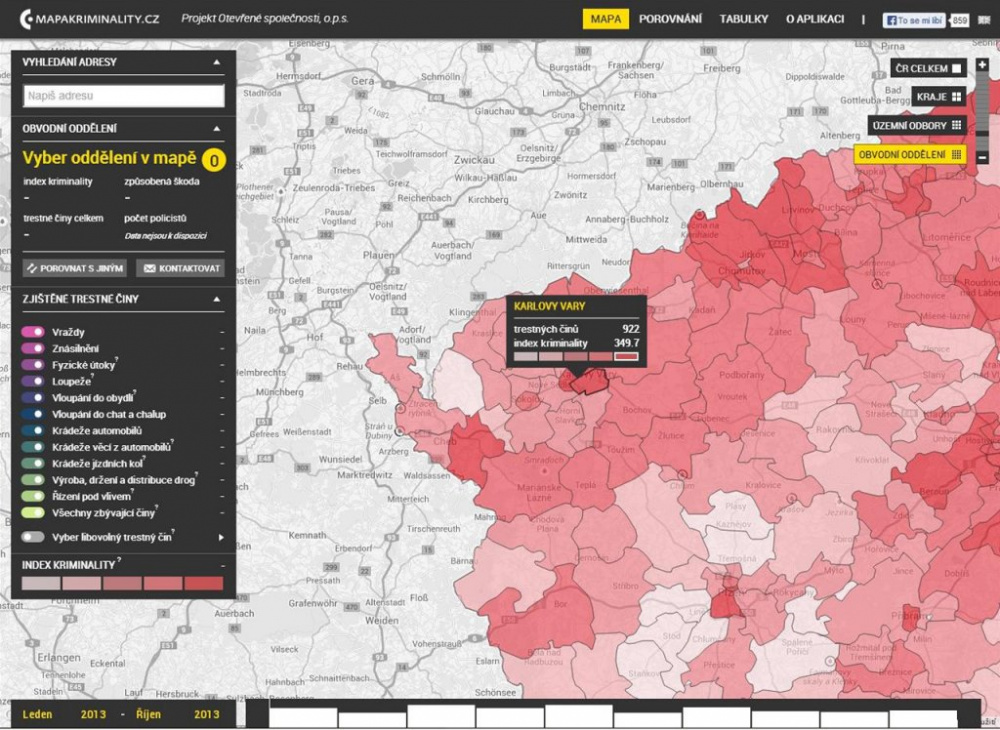Viewport: 1000px width, 730px height.
Task: Like the page via Facebook 'To se mi líbí'
Action: (x=913, y=20)
